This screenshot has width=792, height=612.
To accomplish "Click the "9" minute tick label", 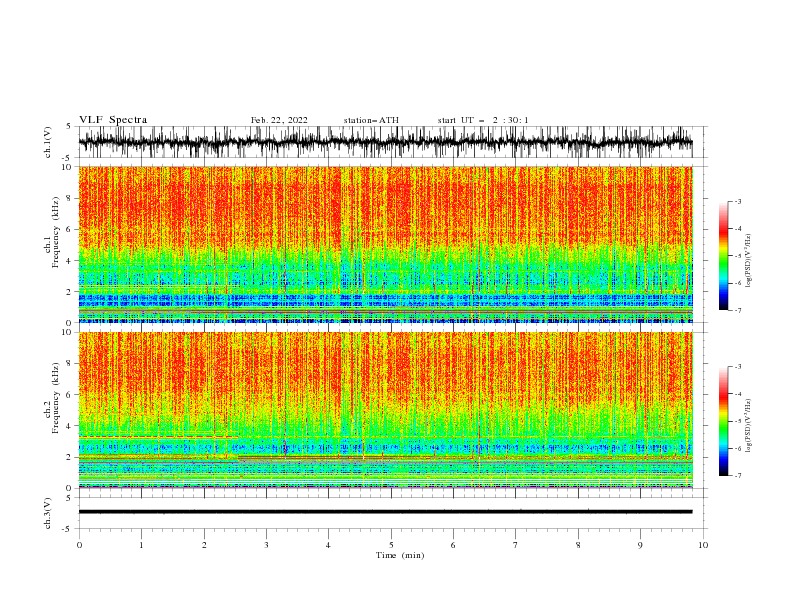I will coord(640,545).
